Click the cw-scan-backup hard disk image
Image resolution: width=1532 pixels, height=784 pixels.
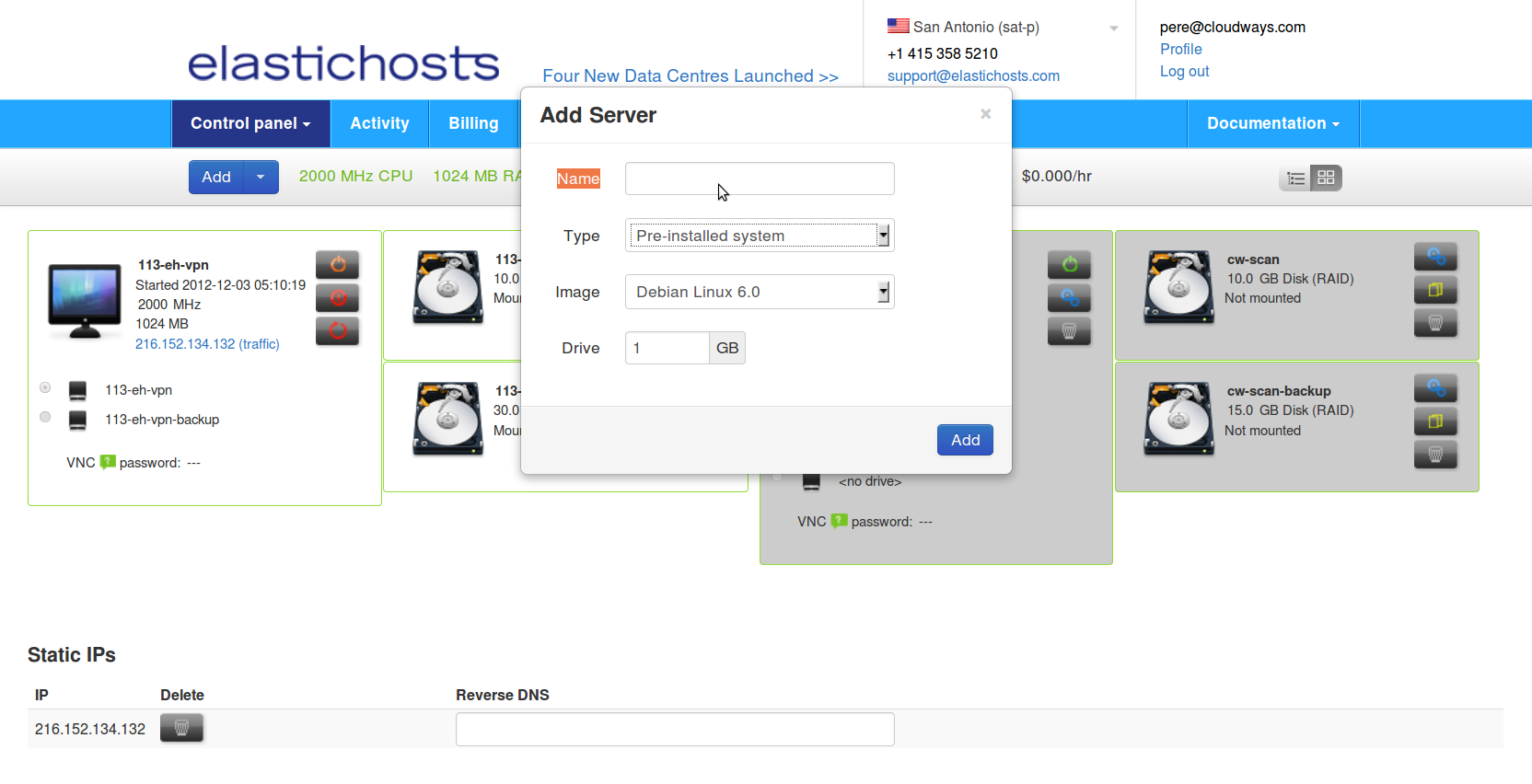point(1178,419)
